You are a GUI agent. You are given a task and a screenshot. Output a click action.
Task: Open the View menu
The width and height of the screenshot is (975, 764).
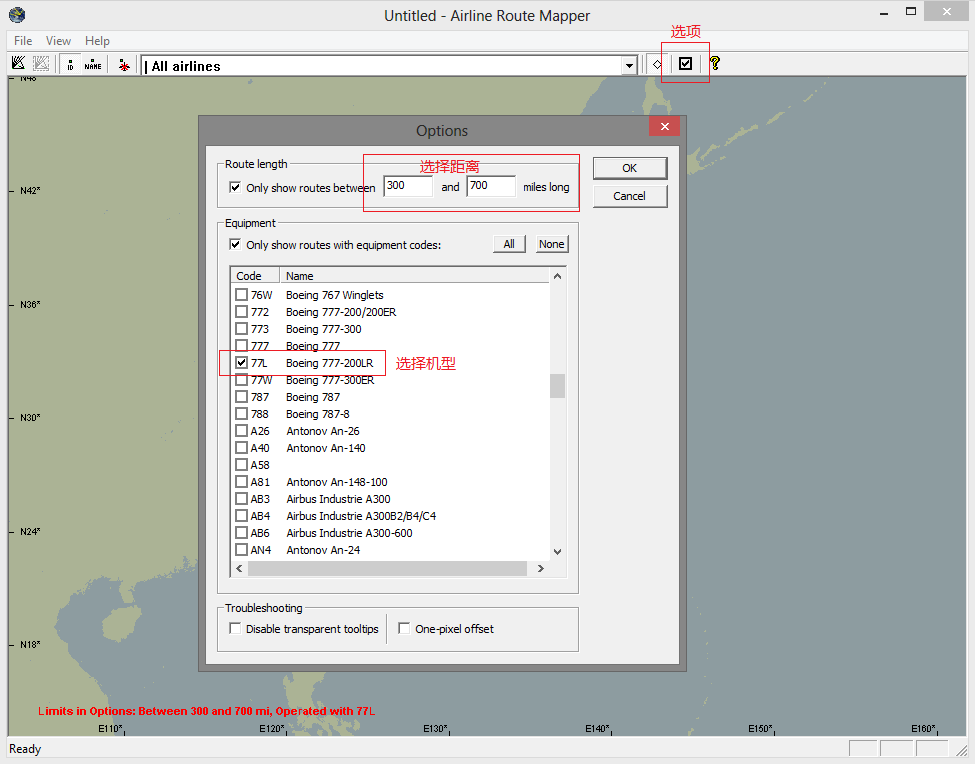point(58,40)
